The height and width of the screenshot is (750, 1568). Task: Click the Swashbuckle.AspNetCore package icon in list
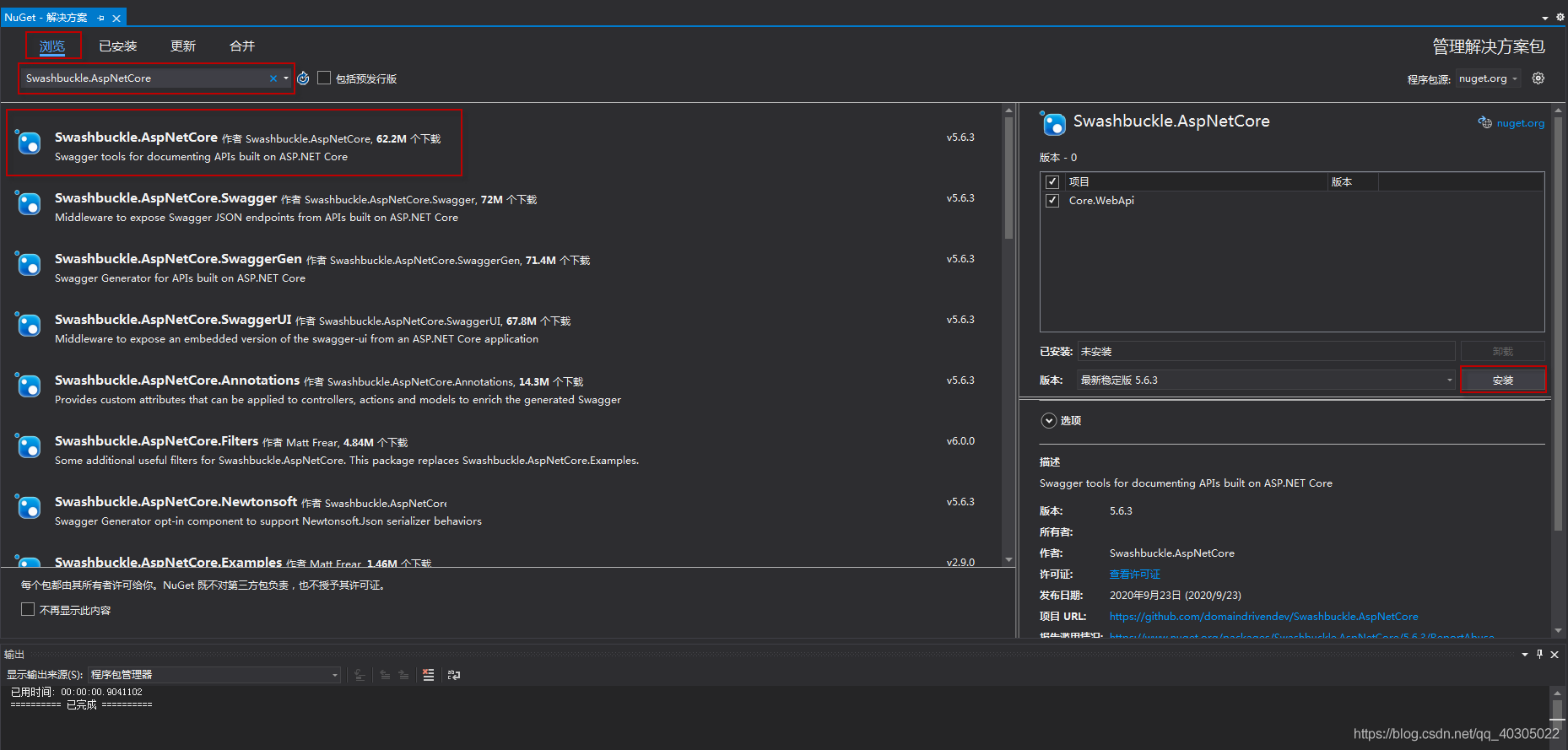pyautogui.click(x=30, y=143)
